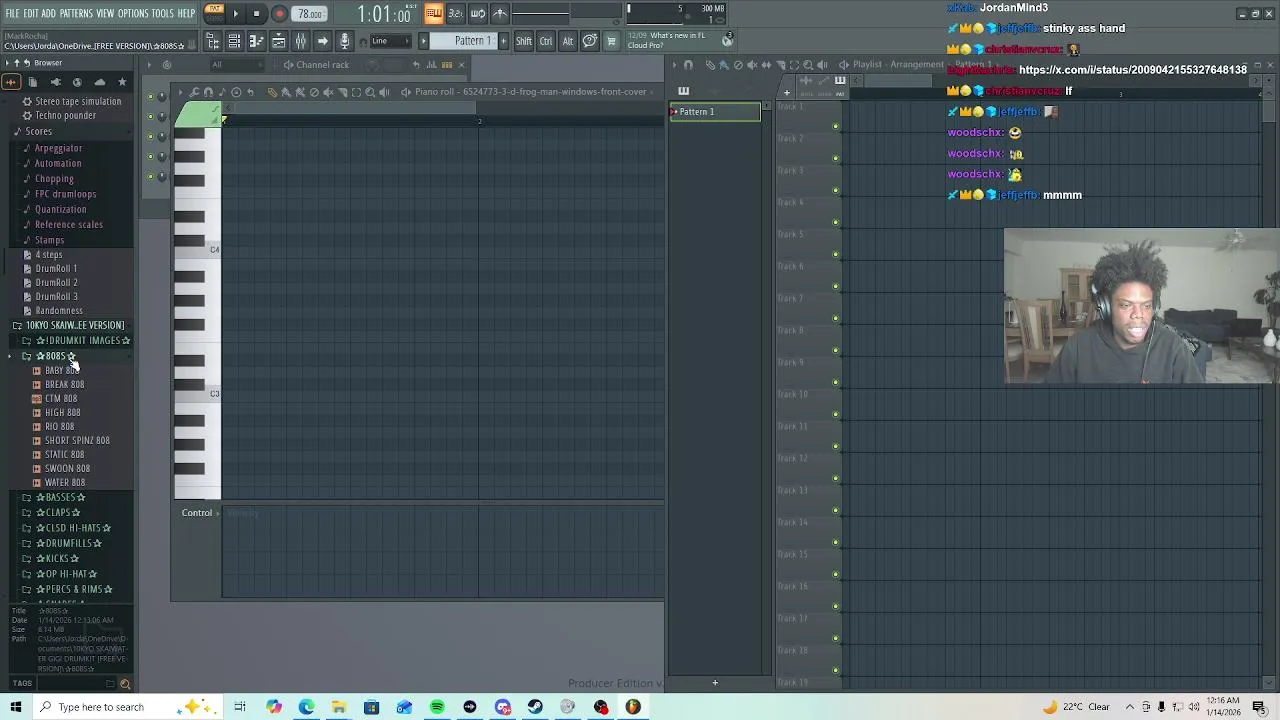Select the Paint brush tool in Piano roll
Image resolution: width=1280 pixels, height=720 pixels.
pyautogui.click(x=286, y=92)
